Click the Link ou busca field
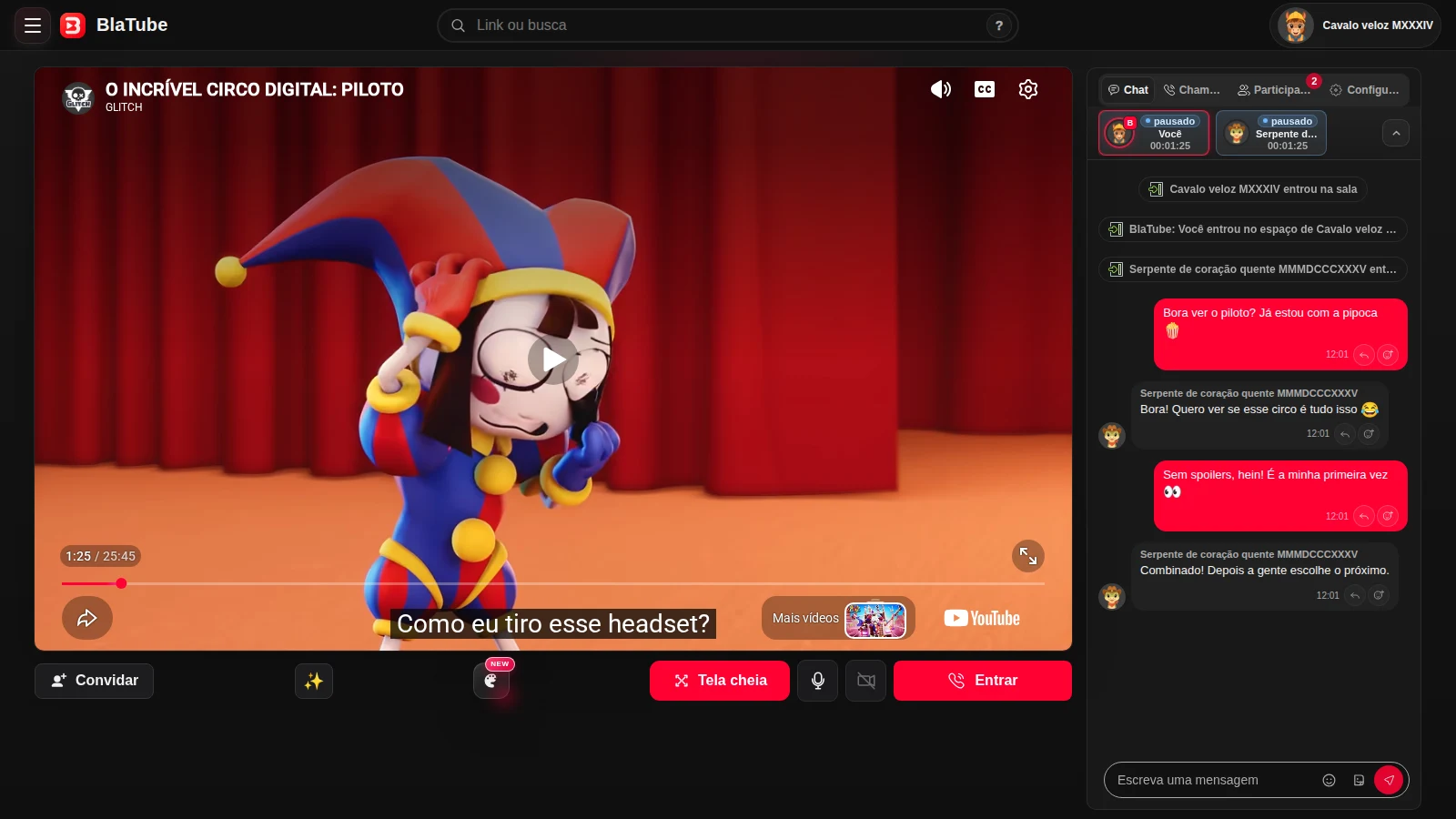 pyautogui.click(x=727, y=25)
